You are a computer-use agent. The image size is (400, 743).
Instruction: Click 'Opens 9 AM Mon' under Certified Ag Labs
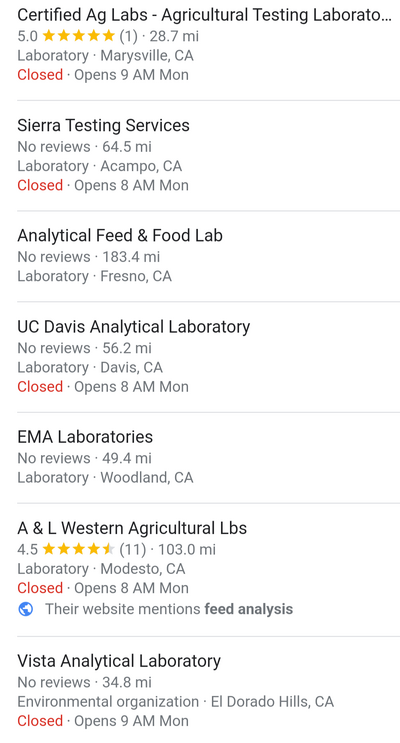[131, 75]
